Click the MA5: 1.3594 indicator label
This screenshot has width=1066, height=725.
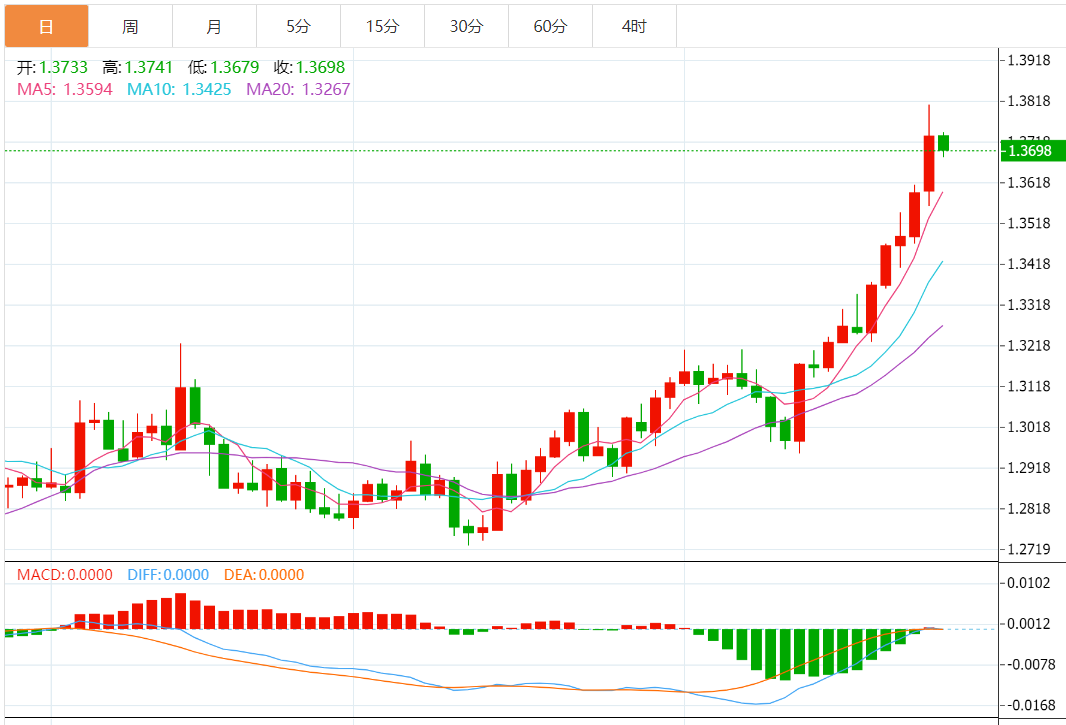point(65,89)
